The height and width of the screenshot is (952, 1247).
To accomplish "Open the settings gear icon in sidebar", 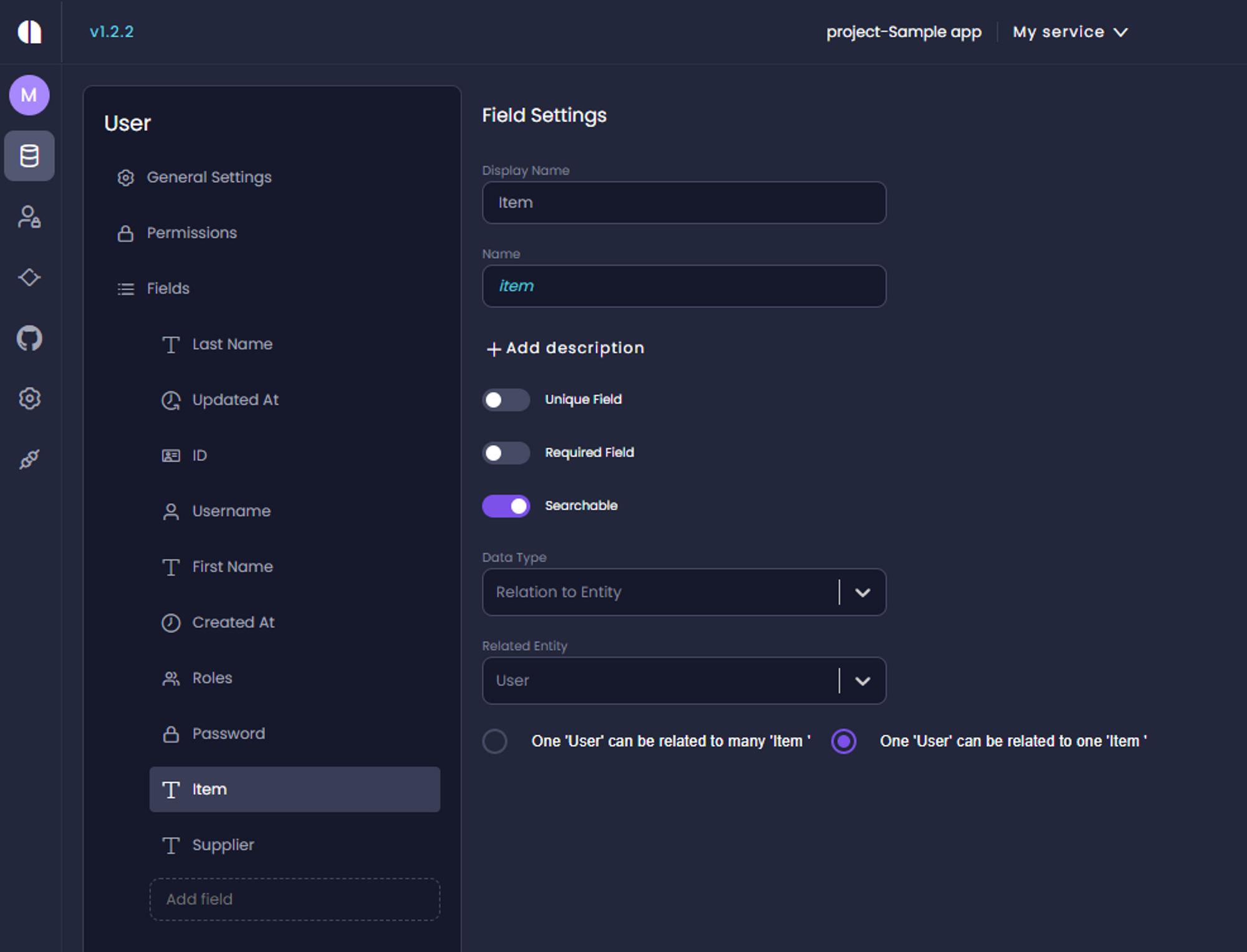I will [29, 398].
